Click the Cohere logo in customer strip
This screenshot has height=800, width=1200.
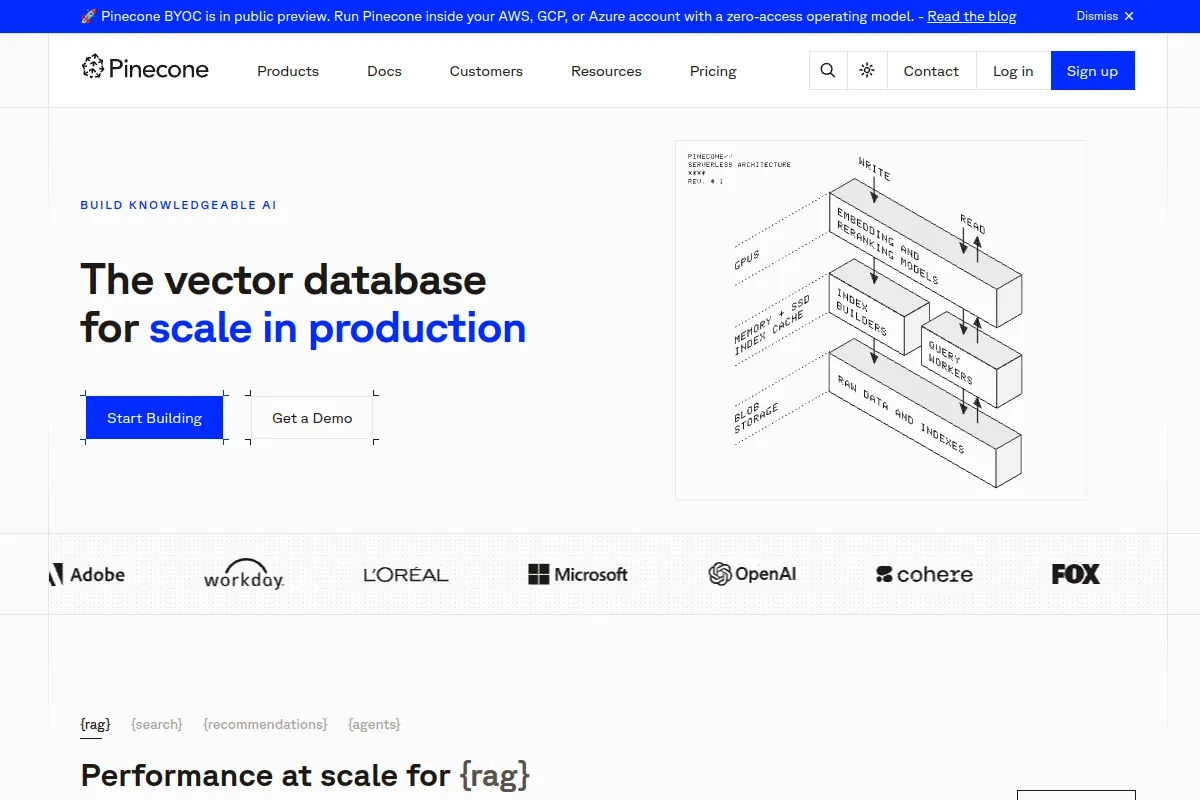click(x=924, y=574)
